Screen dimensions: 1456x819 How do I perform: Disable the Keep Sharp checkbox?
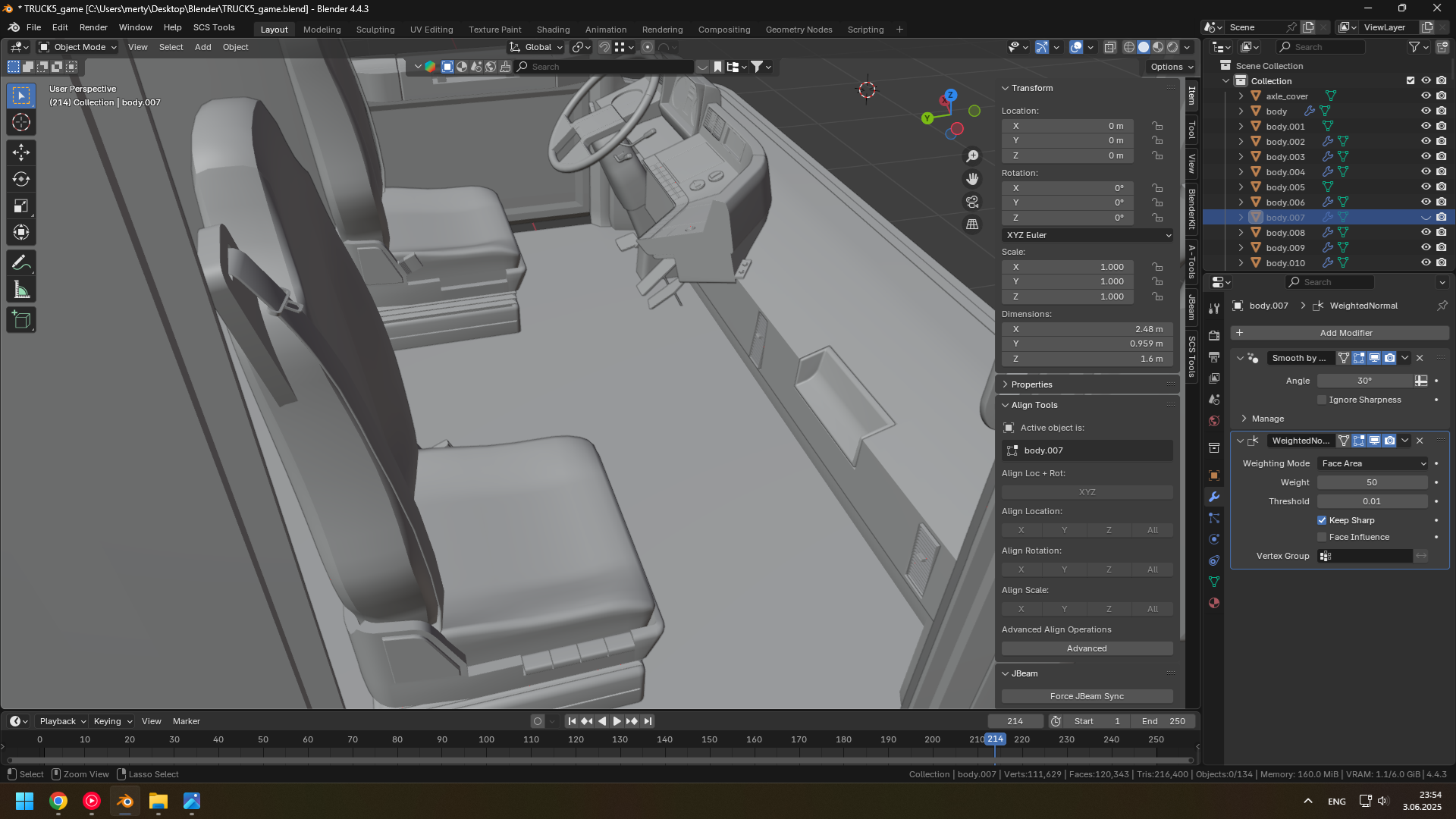[1322, 520]
